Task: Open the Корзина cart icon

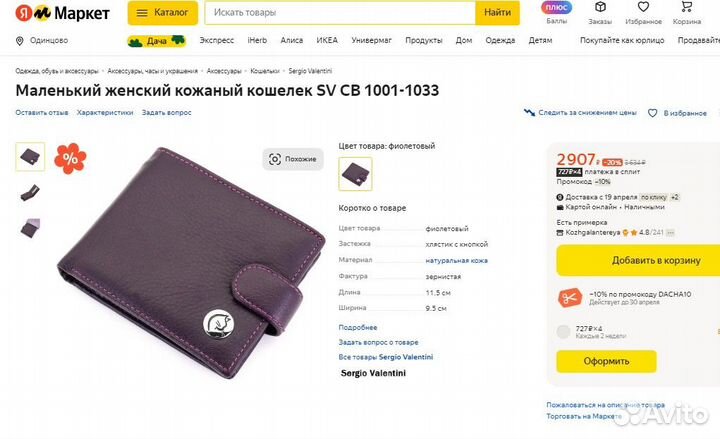Action: [x=686, y=7]
